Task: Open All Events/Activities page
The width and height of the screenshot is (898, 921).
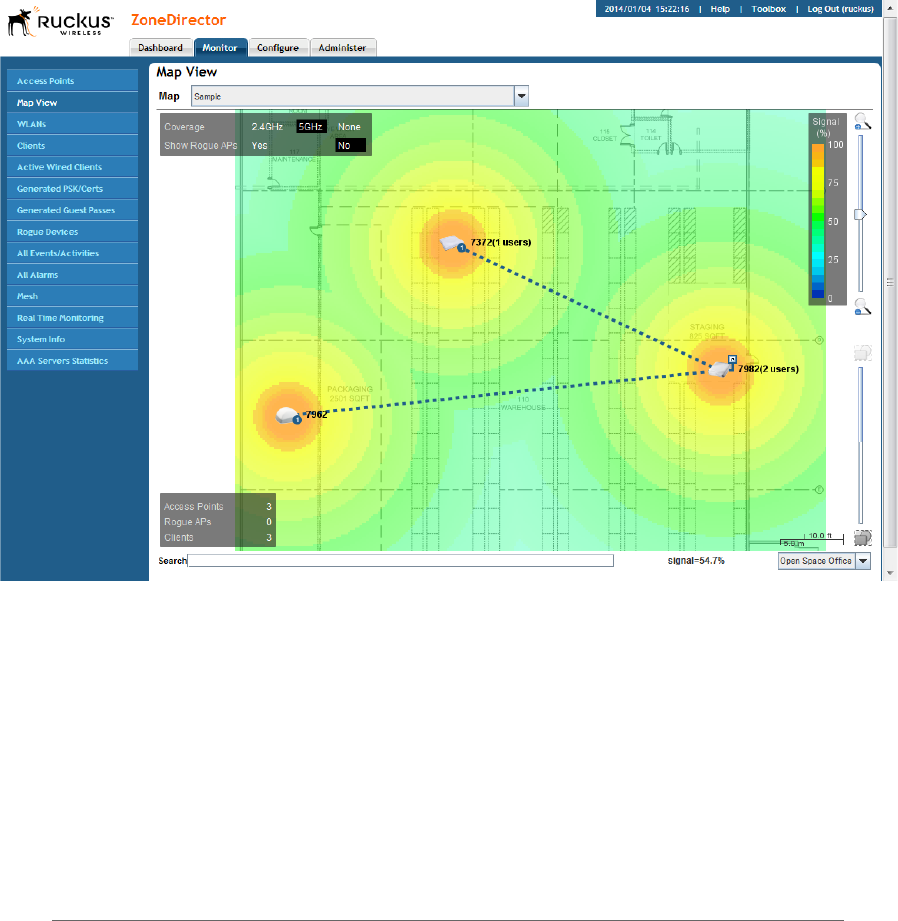Action: pyautogui.click(x=72, y=253)
